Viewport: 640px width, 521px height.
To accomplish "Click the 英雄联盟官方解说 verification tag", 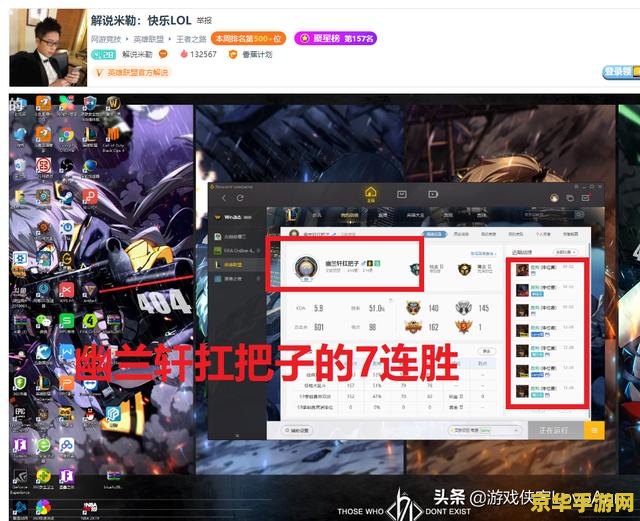I will click(132, 73).
